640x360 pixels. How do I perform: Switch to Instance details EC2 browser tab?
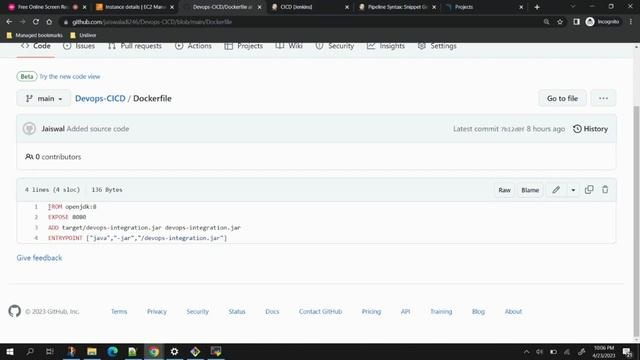tap(135, 7)
